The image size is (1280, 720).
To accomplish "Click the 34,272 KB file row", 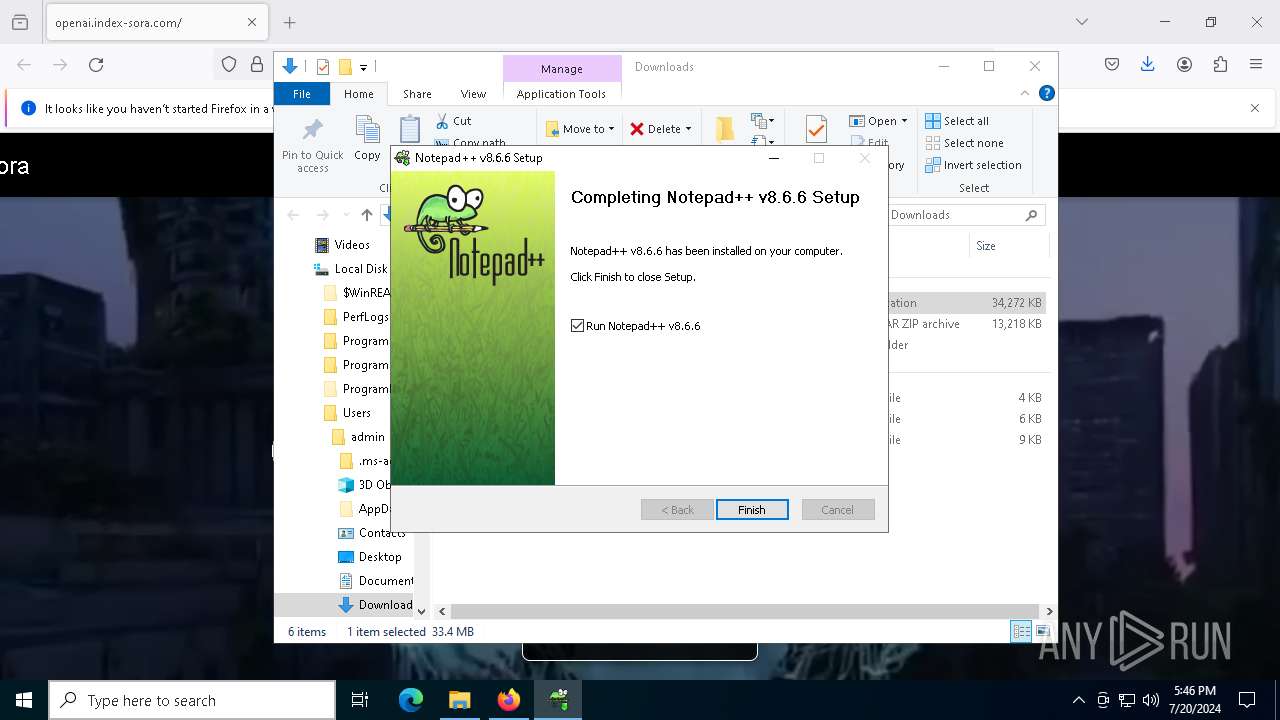I will pyautogui.click(x=966, y=303).
